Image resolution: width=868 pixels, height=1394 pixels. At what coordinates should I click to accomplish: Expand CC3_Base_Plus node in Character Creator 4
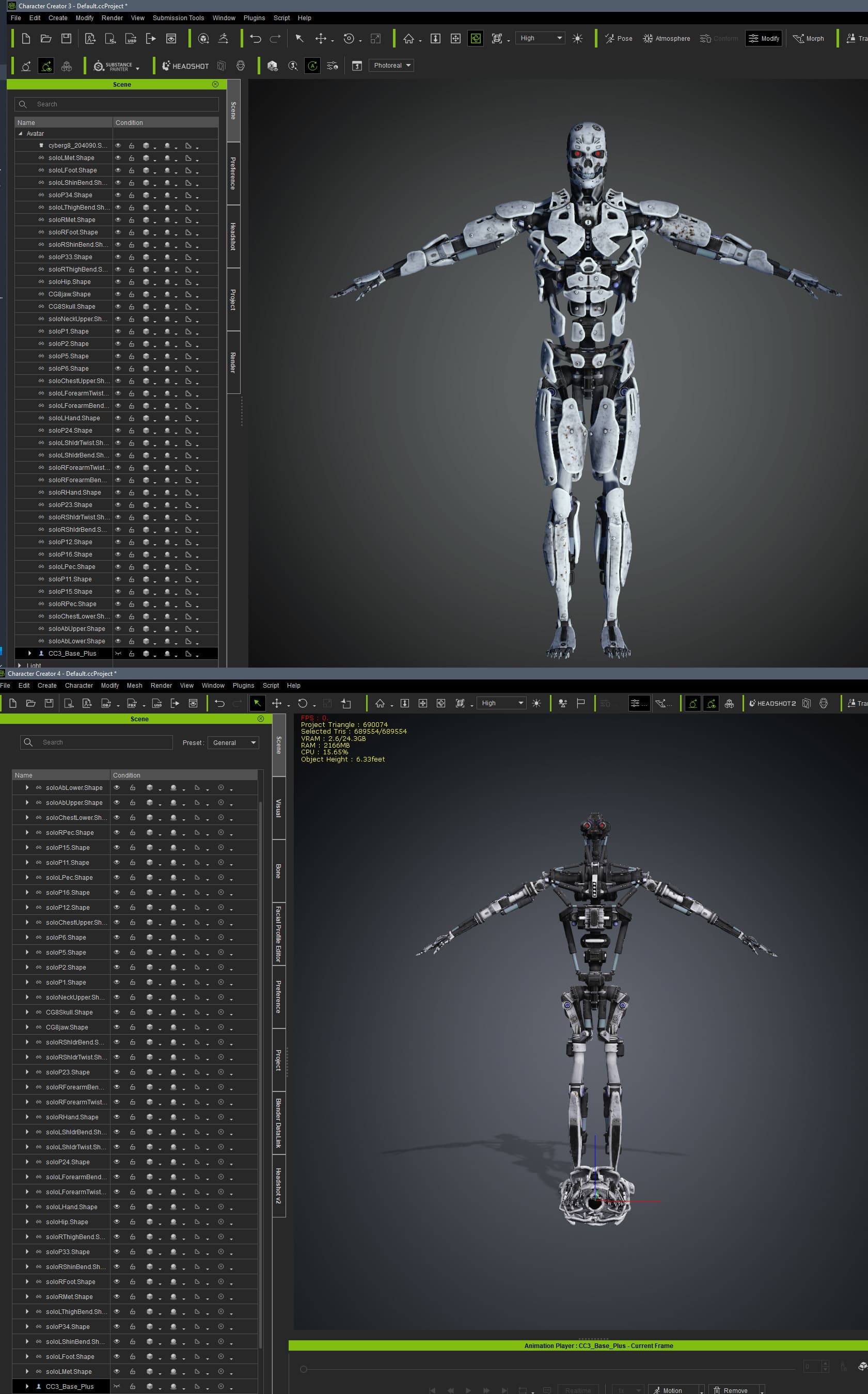click(x=27, y=1386)
